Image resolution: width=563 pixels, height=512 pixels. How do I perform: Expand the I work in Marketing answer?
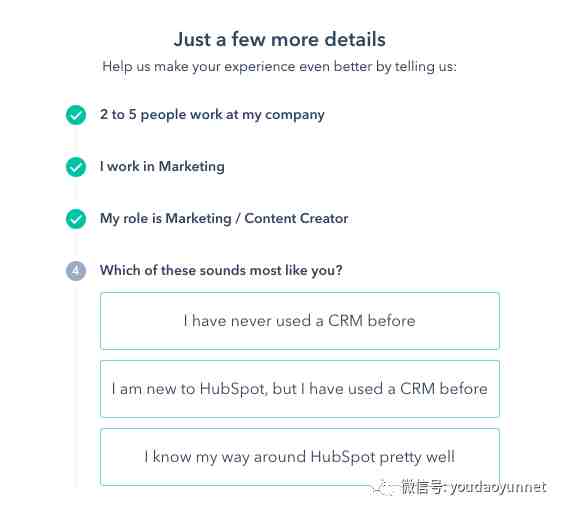[x=162, y=167]
